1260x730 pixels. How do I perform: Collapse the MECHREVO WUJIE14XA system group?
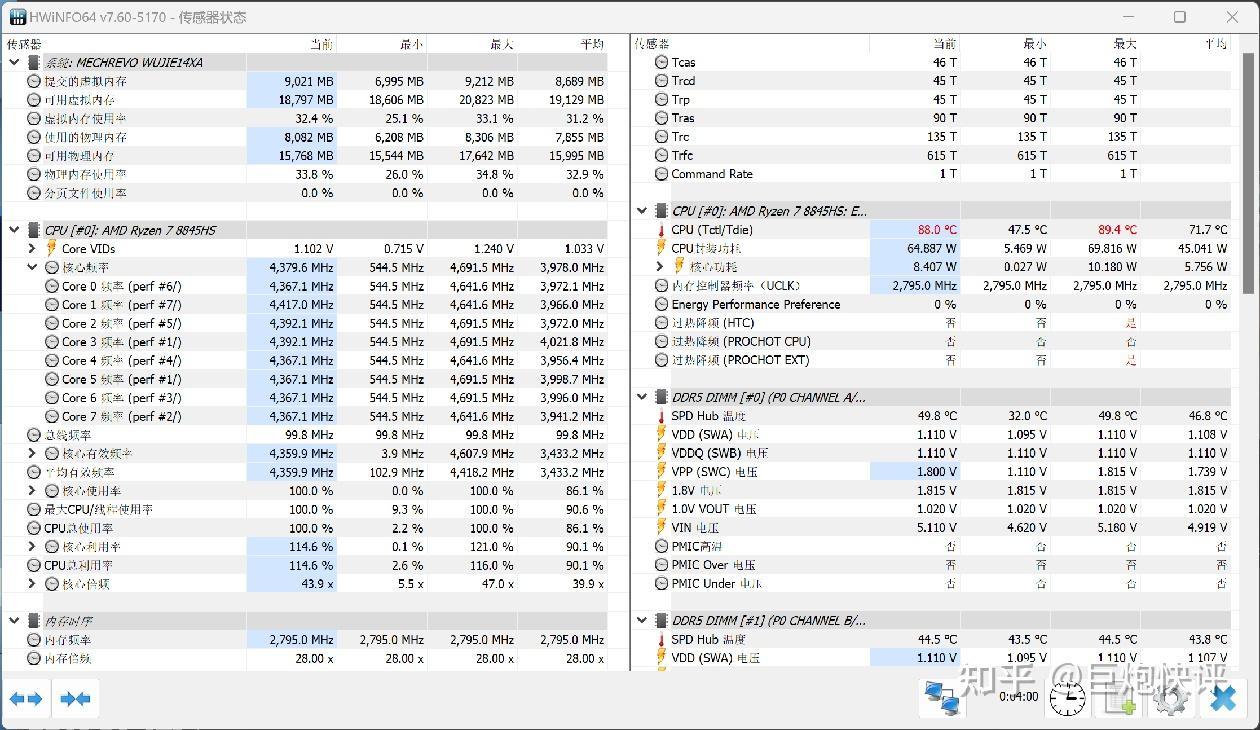14,62
